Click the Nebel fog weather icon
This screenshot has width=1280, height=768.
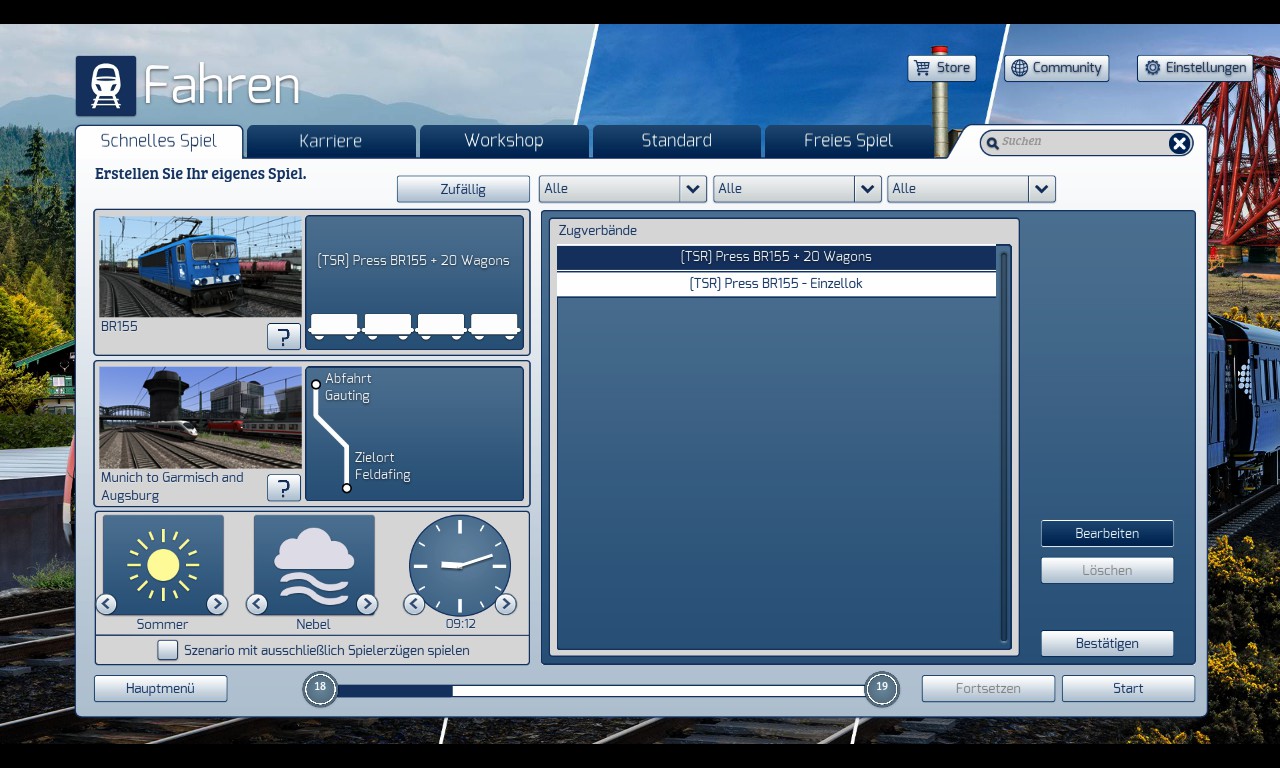coord(314,565)
